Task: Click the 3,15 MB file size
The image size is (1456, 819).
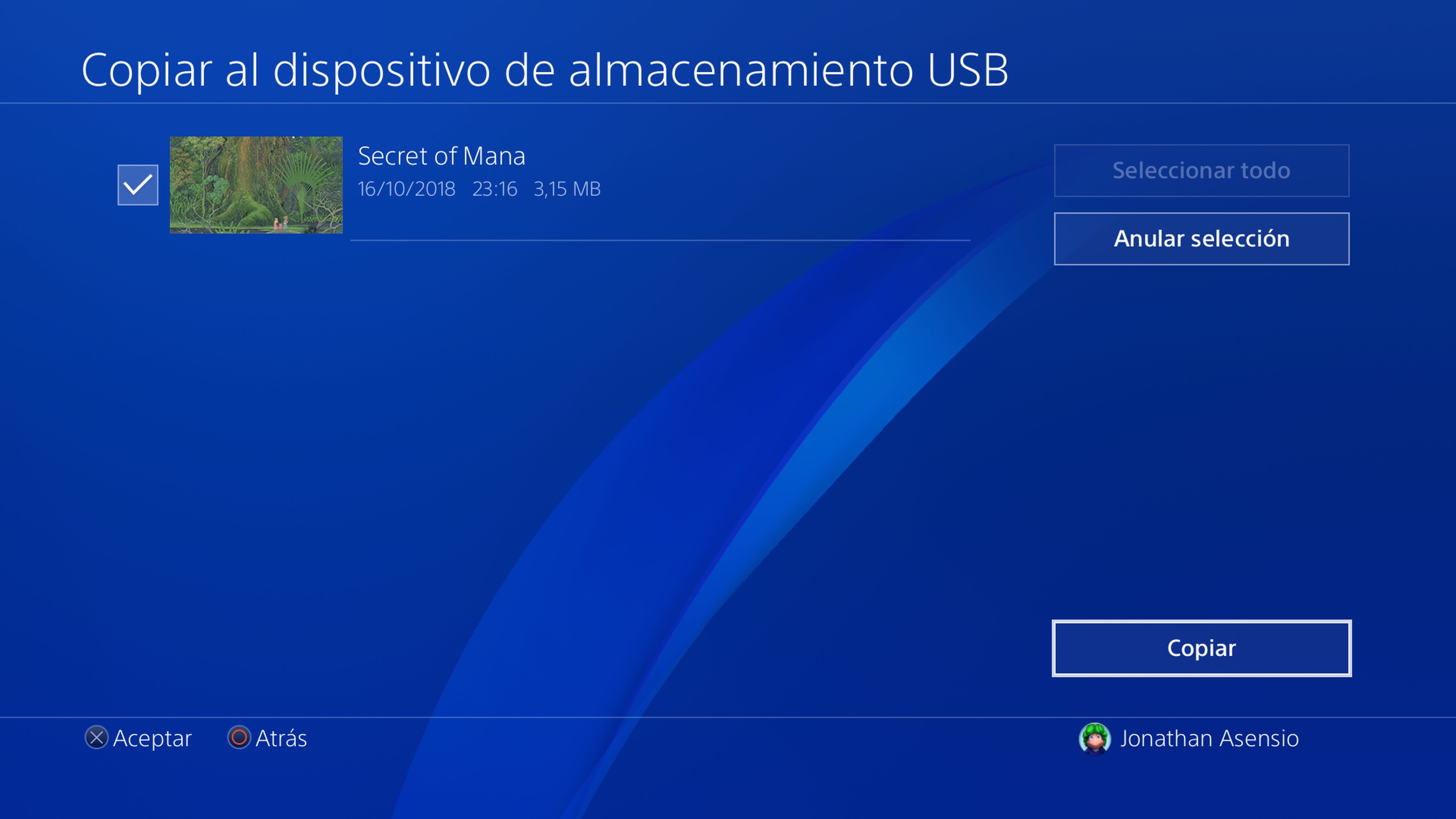Action: (567, 189)
